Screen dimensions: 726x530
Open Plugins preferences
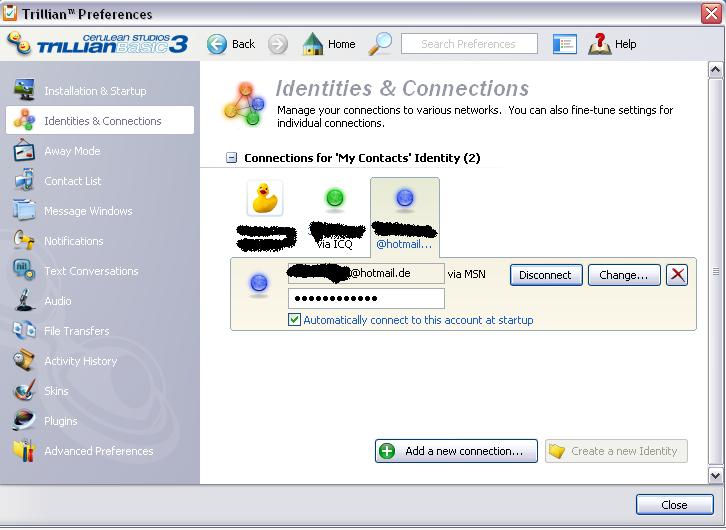tap(100, 420)
